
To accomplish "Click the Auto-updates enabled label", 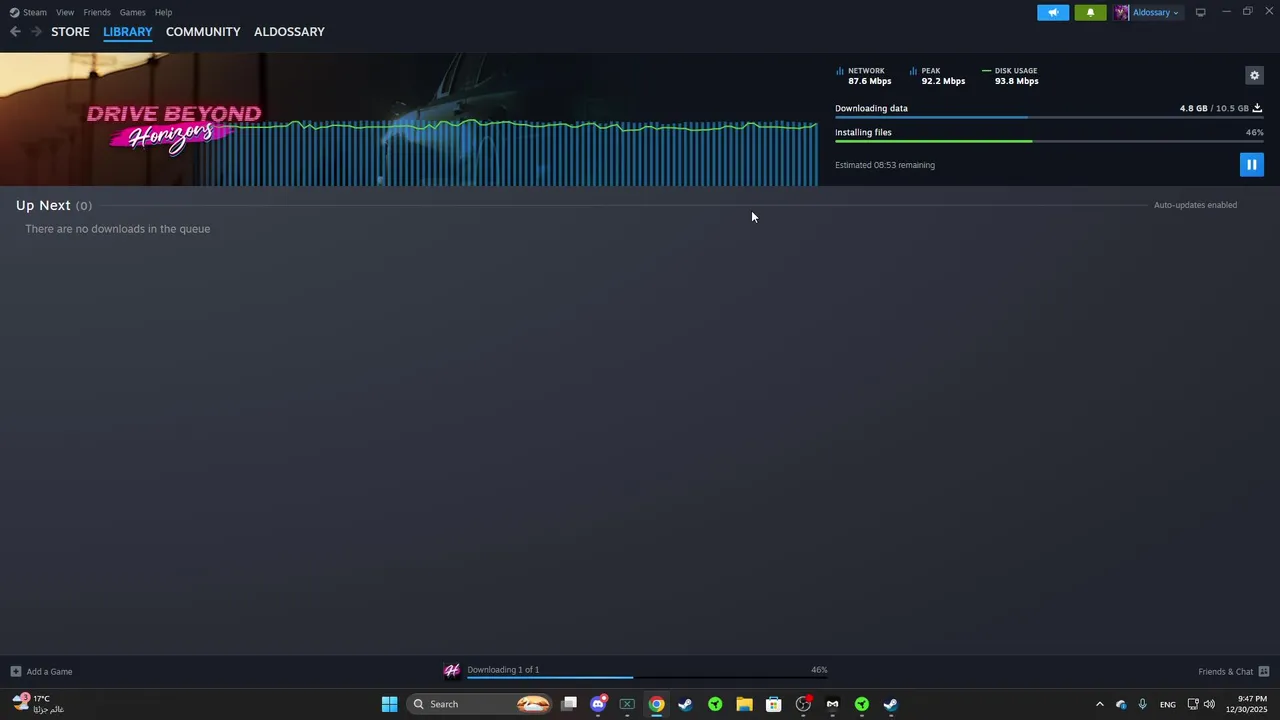I will pyautogui.click(x=1195, y=205).
